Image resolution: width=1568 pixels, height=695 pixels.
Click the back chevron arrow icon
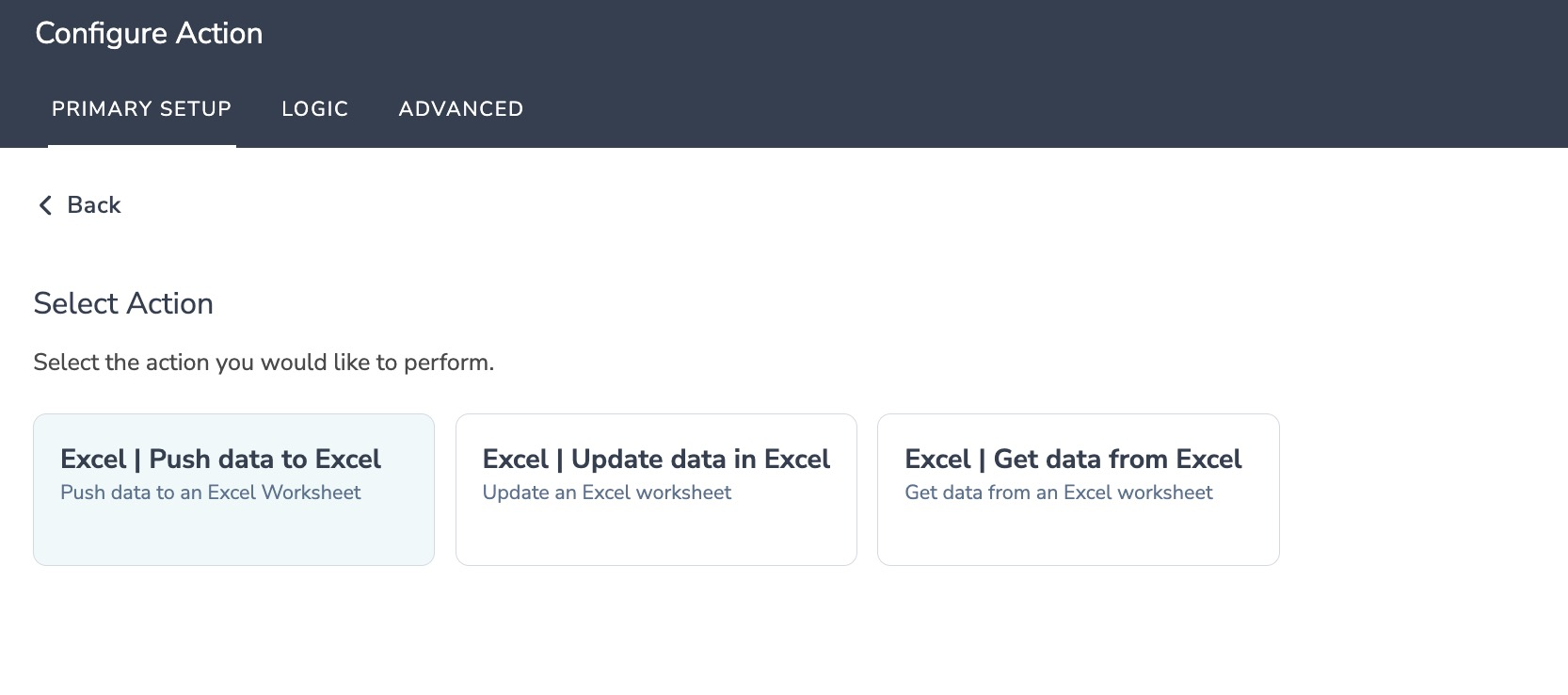point(44,205)
